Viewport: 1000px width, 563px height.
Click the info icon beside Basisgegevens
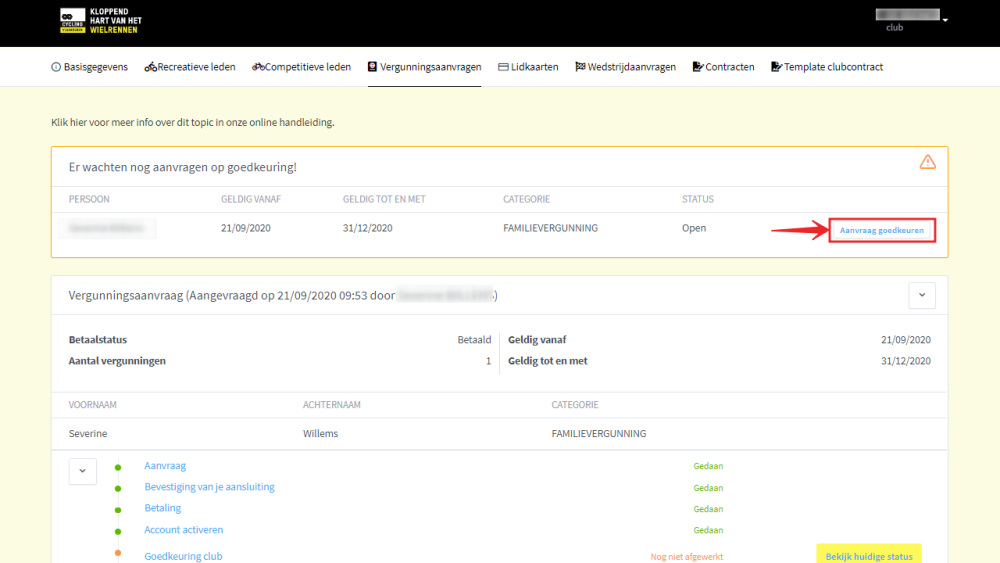coord(56,67)
